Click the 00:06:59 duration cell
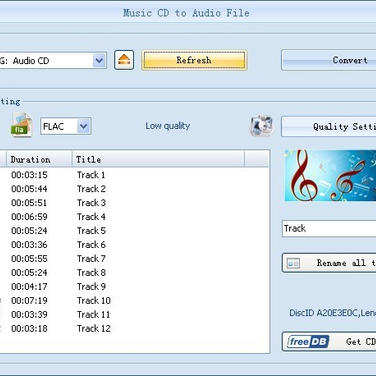The image size is (376, 376). pos(29,217)
